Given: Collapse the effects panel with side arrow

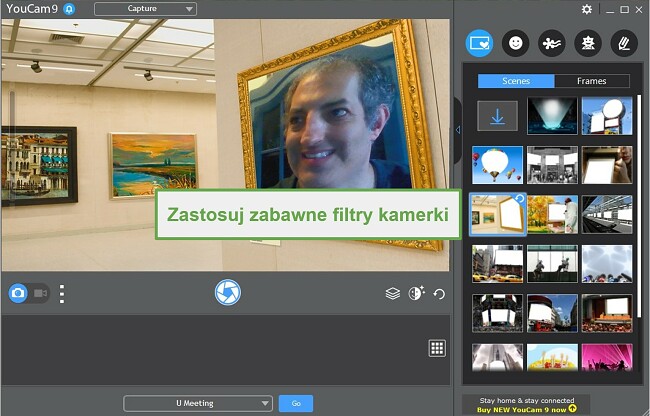Looking at the screenshot, I should tap(458, 130).
